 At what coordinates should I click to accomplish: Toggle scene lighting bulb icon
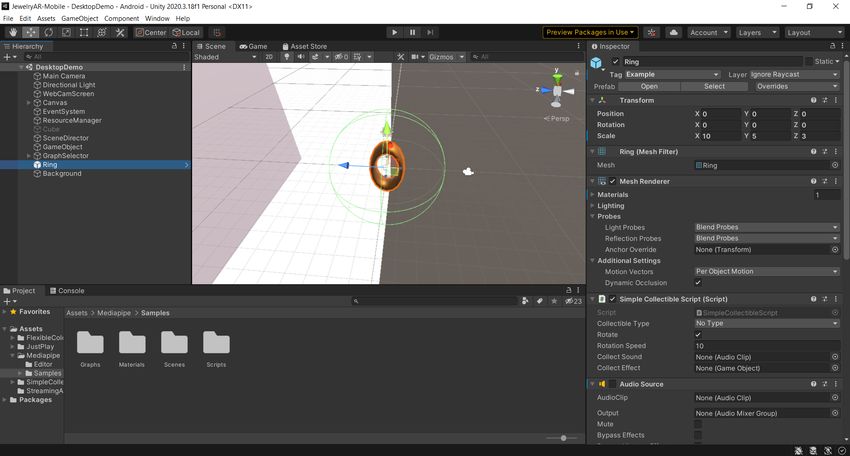[287, 57]
